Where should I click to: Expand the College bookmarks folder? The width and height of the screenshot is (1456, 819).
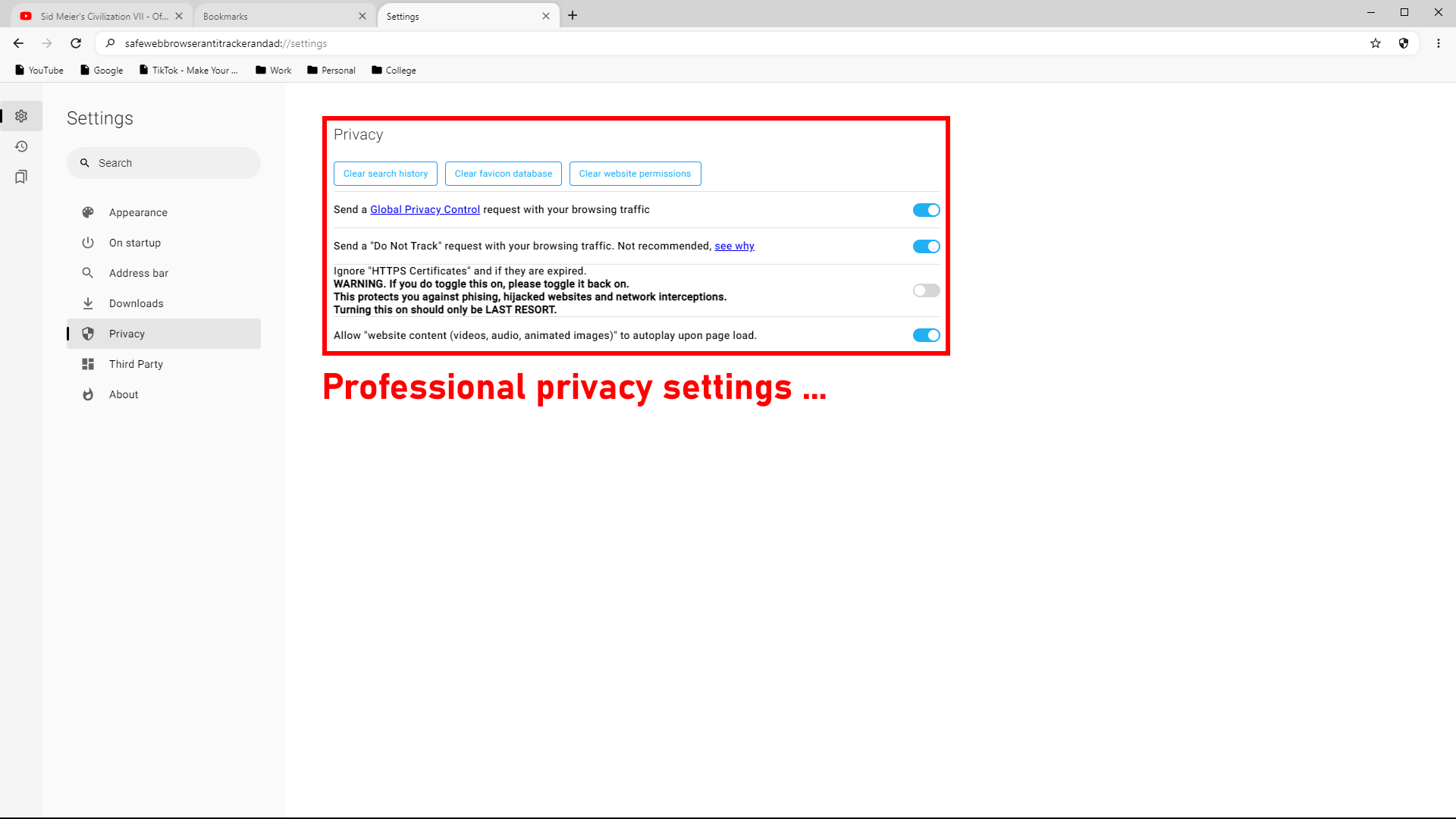(394, 70)
